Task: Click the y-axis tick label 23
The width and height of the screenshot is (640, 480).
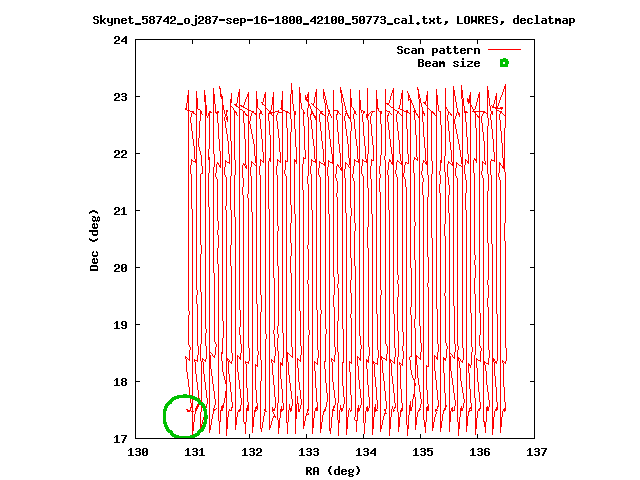Action: pos(120,97)
